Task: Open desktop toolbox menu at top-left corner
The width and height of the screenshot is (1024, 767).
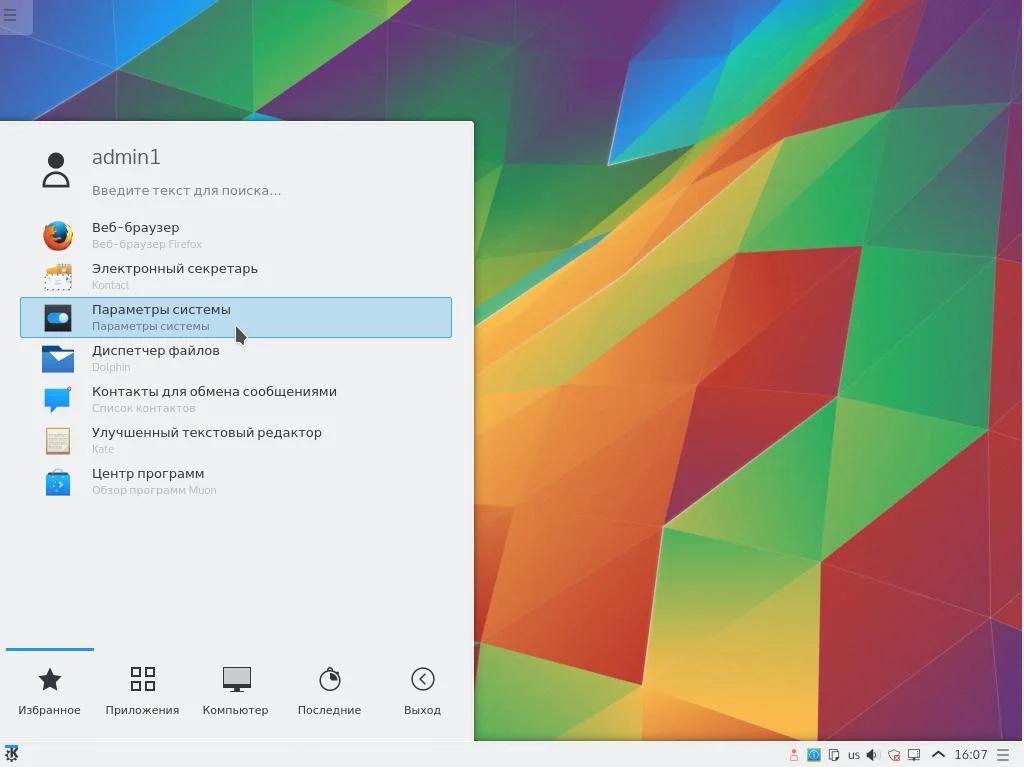Action: 11,13
